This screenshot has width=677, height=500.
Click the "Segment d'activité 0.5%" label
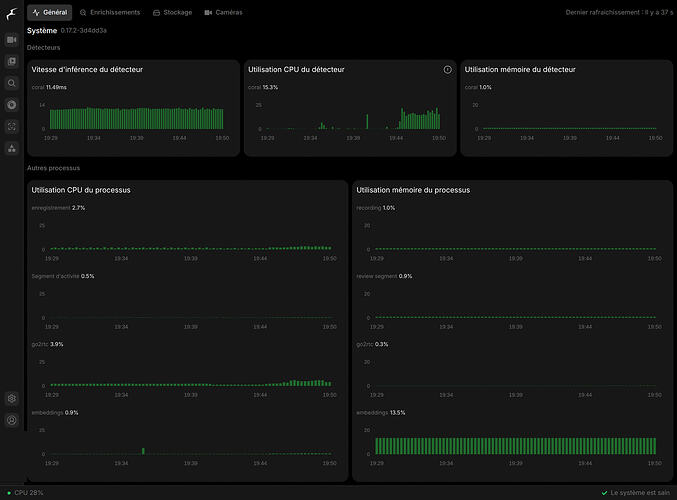point(63,276)
